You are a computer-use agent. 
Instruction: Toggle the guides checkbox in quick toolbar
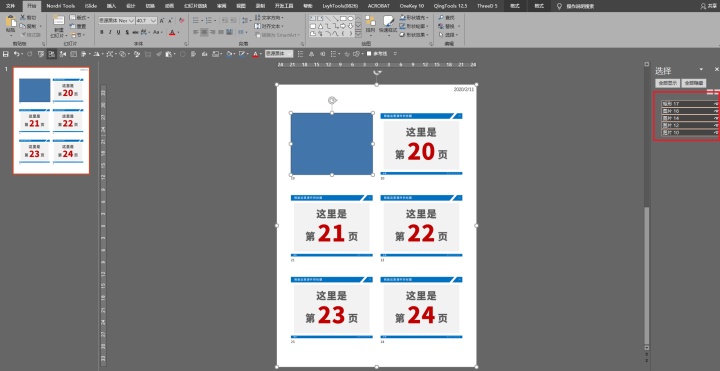coord(369,54)
